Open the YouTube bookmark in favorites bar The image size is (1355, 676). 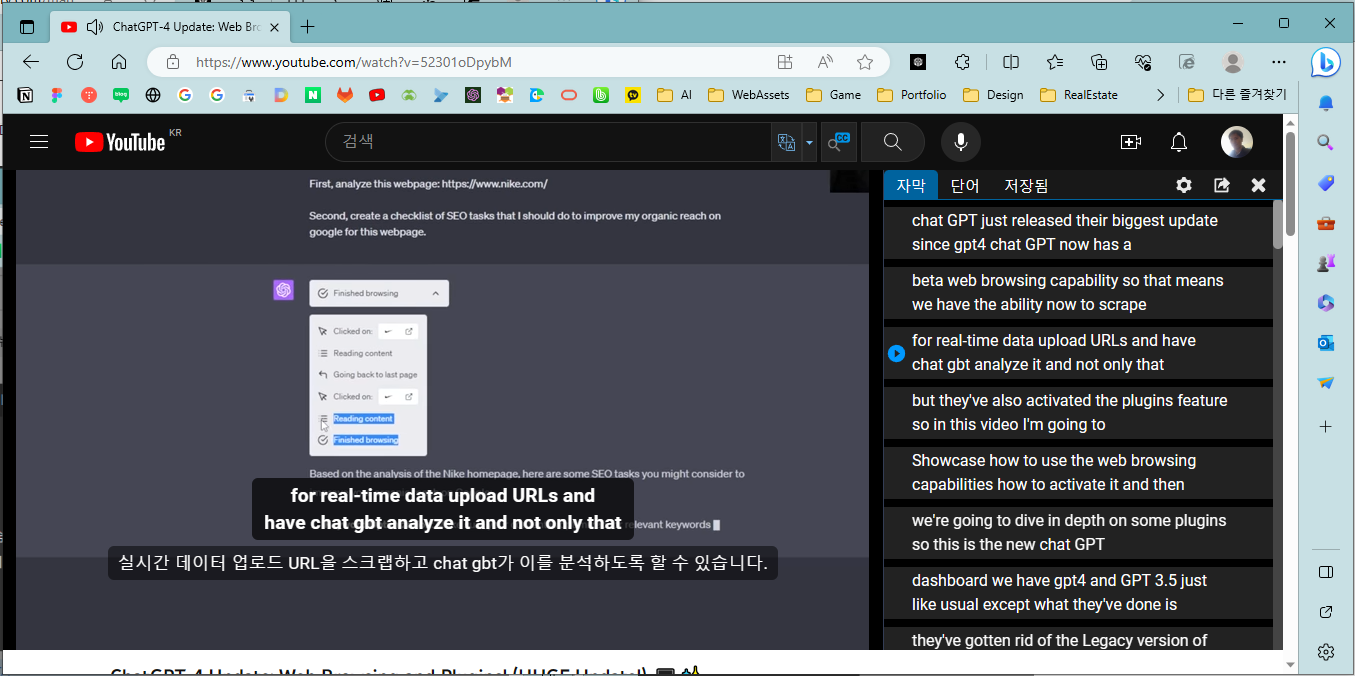coord(377,95)
